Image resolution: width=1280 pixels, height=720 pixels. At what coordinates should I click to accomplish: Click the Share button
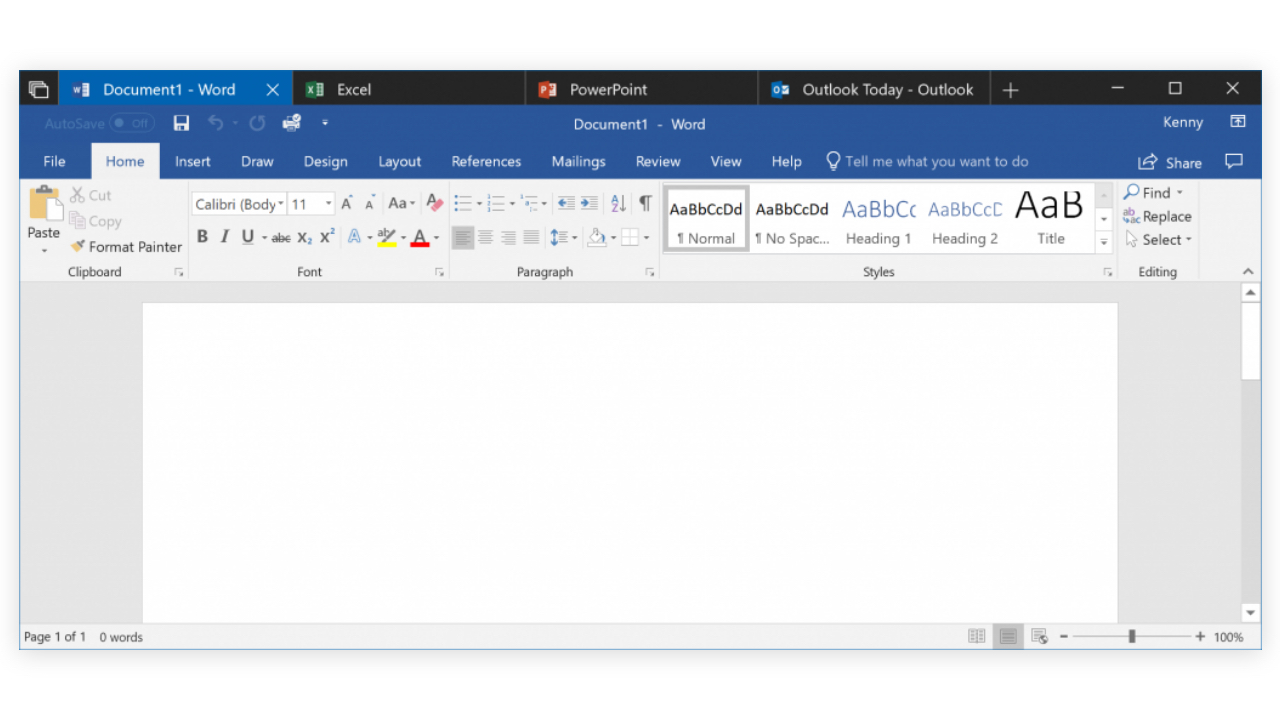1170,162
